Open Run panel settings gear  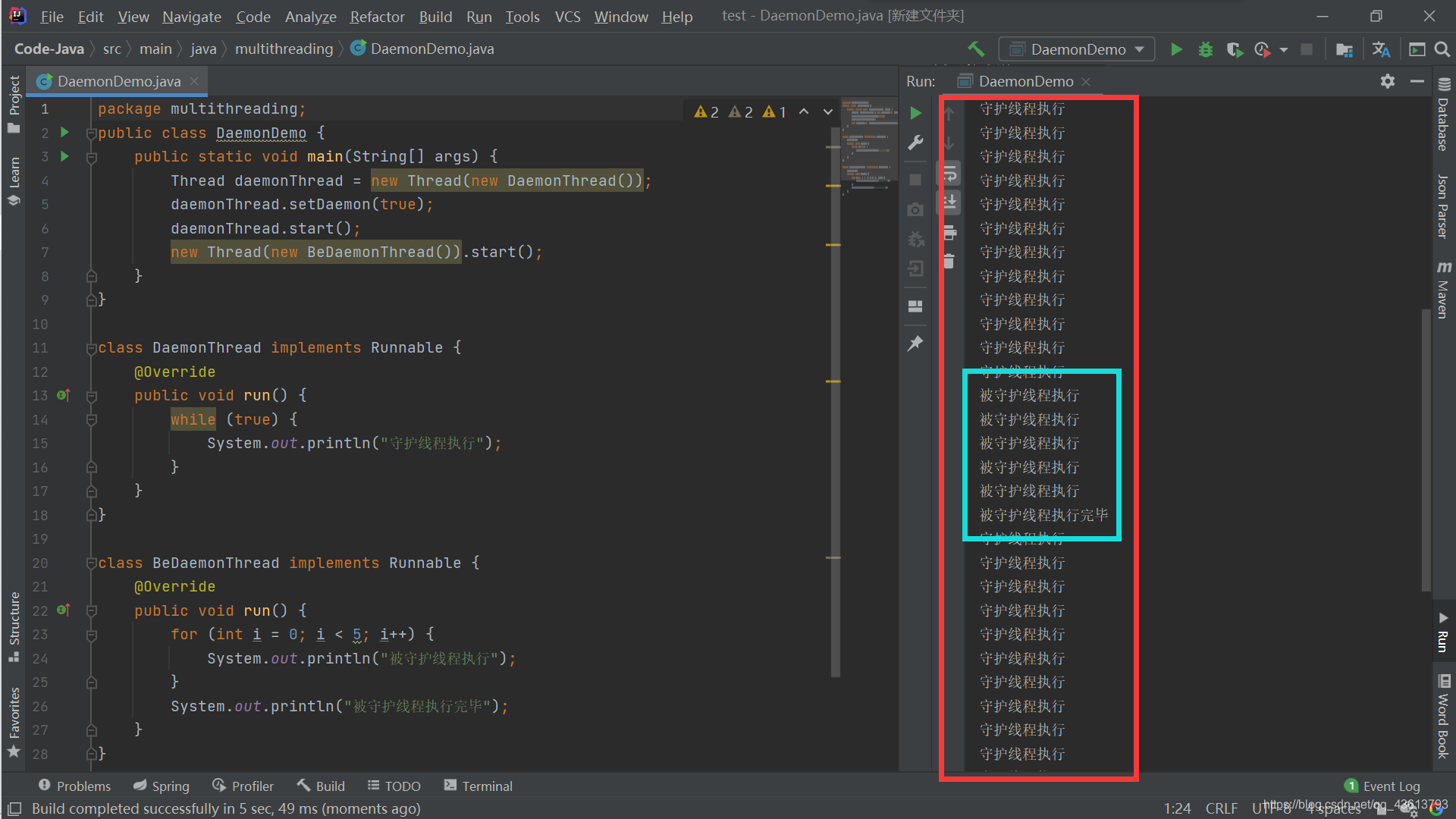coord(1387,81)
